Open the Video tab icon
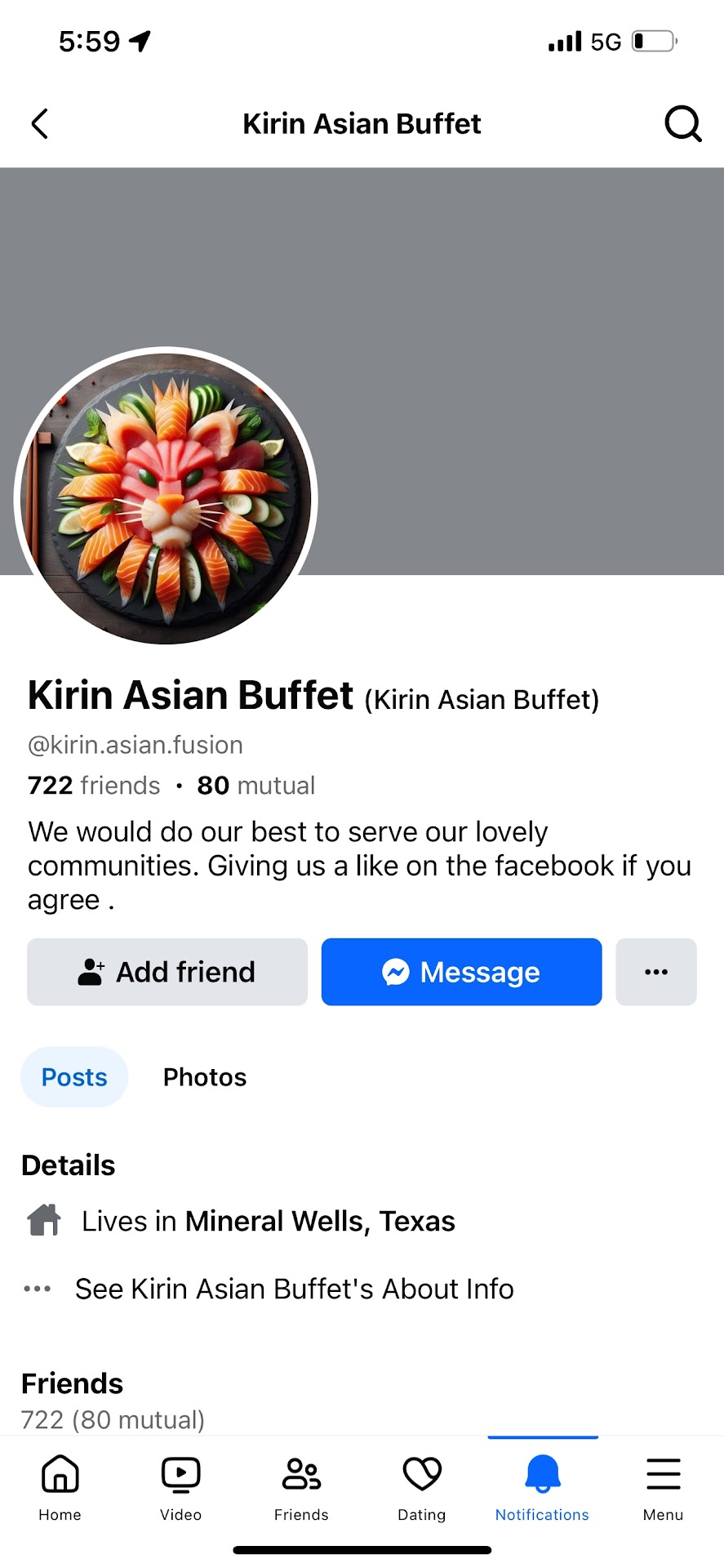Viewport: 724px width, 1568px height. click(x=181, y=1473)
